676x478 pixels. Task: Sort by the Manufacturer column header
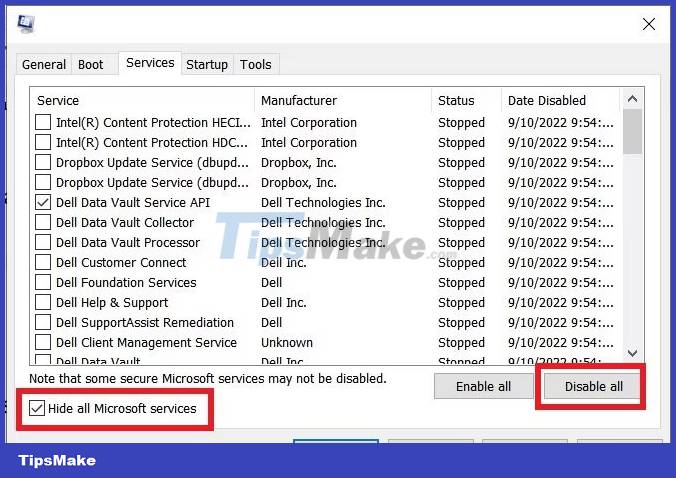click(x=343, y=100)
